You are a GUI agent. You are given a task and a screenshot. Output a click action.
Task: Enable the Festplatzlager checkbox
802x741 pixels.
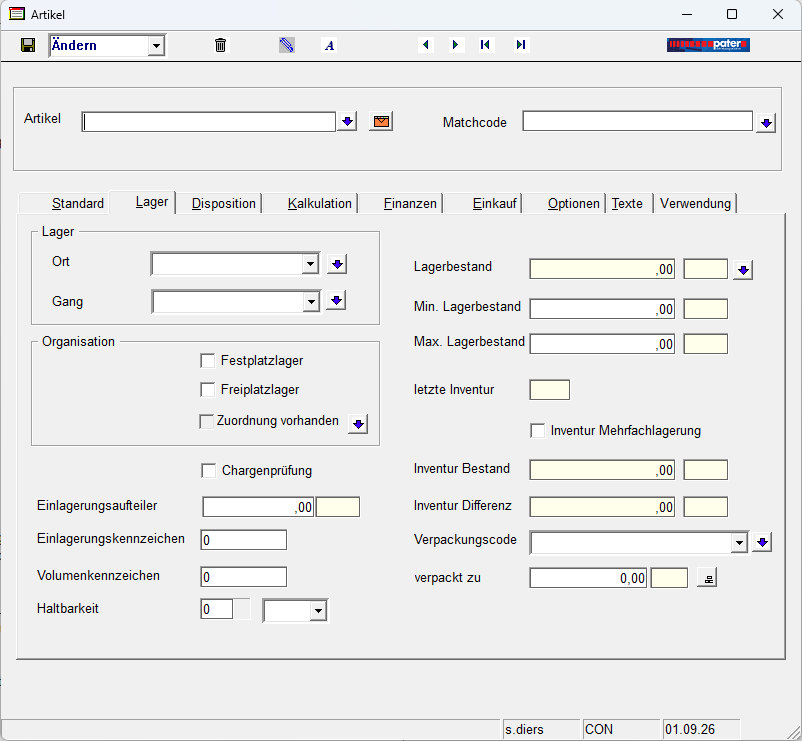208,361
